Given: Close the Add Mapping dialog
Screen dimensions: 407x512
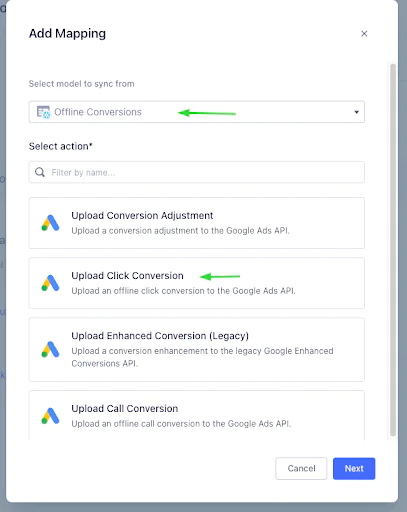Looking at the screenshot, I should [364, 34].
